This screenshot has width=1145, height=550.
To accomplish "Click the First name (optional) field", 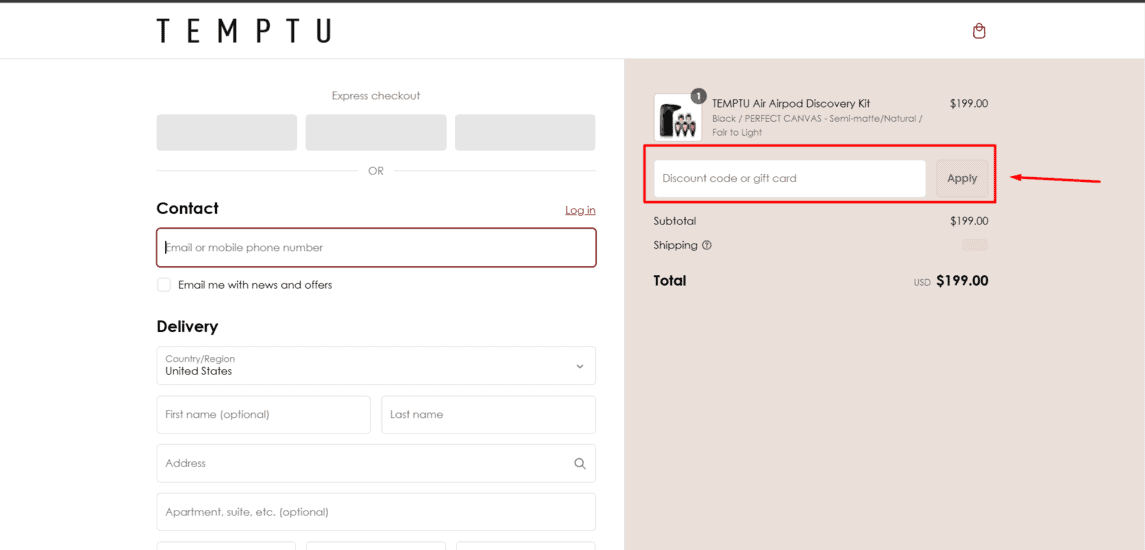I will pyautogui.click(x=264, y=415).
